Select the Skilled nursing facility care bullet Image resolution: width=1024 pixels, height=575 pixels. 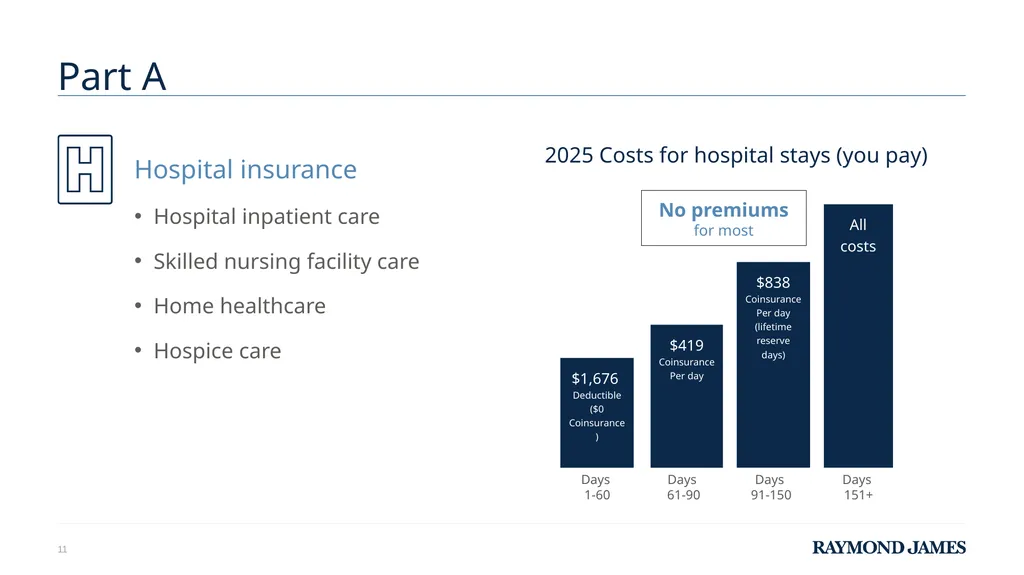pyautogui.click(x=286, y=261)
